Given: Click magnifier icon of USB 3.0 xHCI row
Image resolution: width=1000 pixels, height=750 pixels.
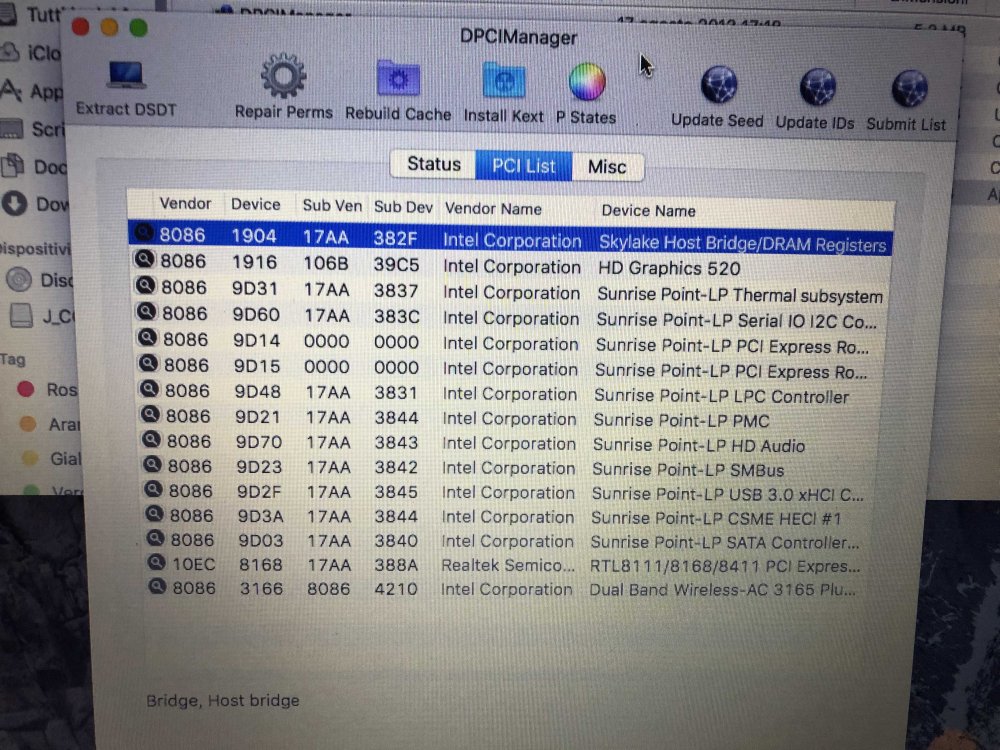Looking at the screenshot, I should tap(153, 489).
